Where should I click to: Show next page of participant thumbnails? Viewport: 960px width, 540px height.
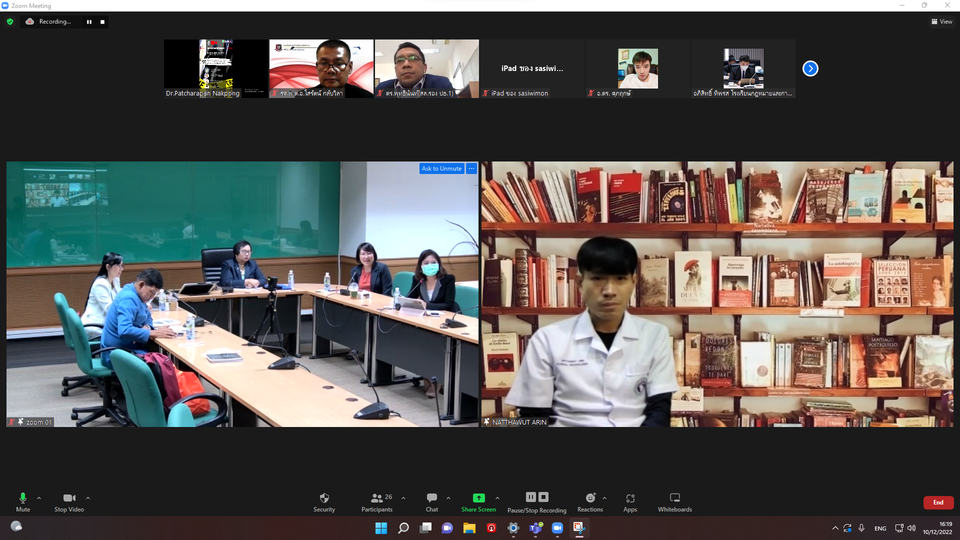tap(810, 68)
